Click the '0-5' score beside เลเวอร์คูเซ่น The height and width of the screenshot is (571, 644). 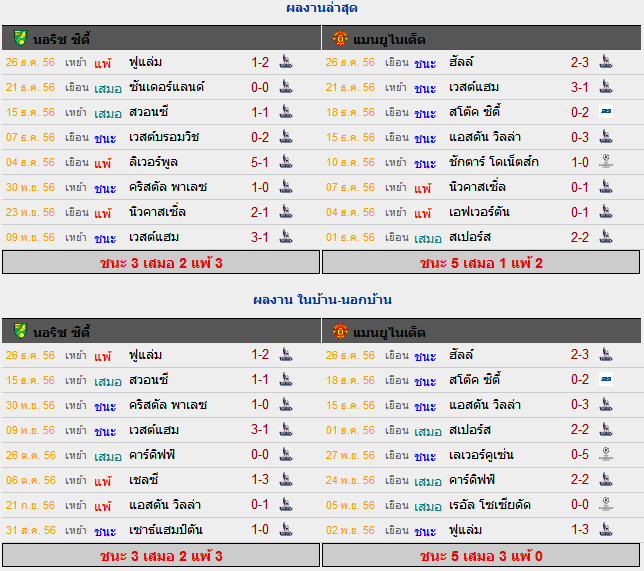(x=580, y=454)
